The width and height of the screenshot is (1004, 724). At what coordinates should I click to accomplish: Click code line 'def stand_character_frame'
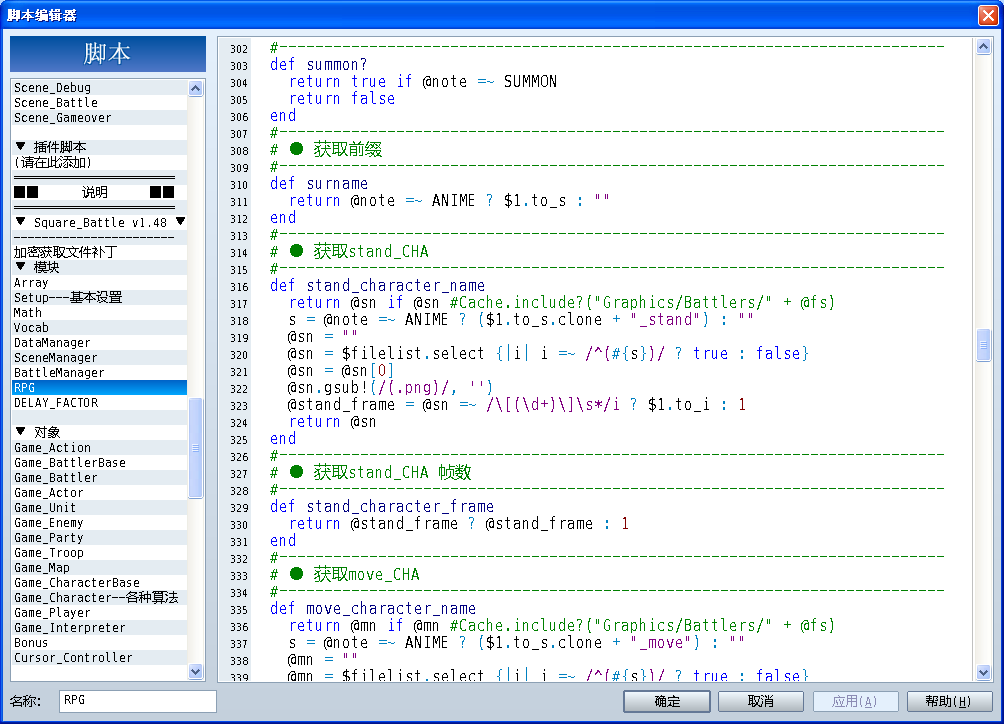pyautogui.click(x=382, y=506)
